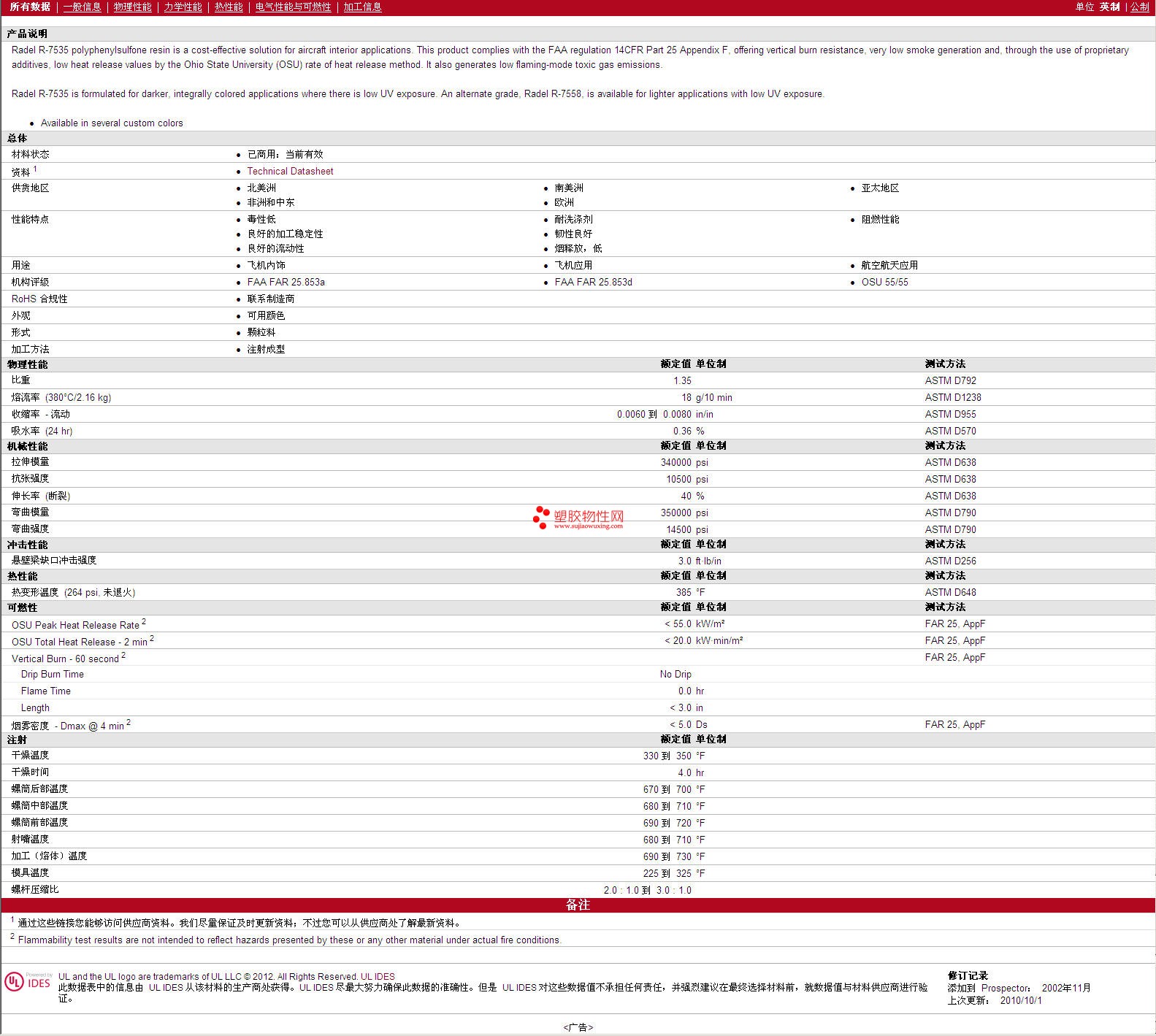Switch to the 加工信息 tab

[x=362, y=7]
